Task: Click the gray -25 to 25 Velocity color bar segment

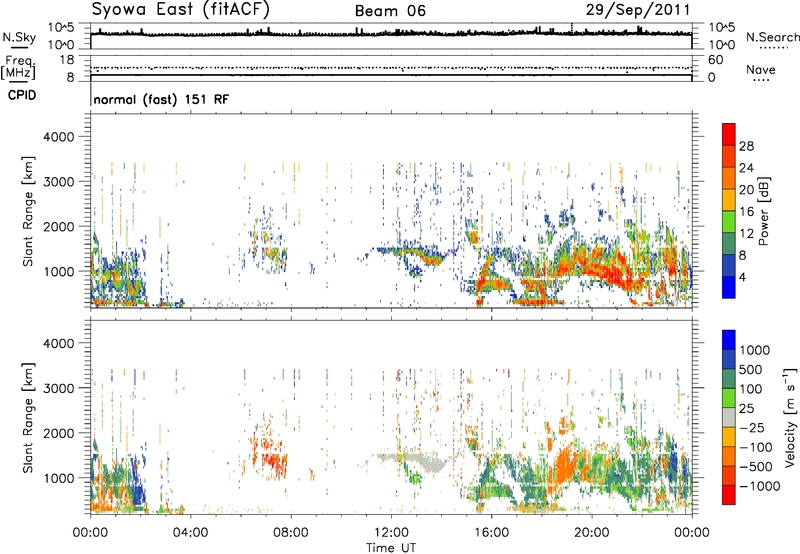Action: tap(729, 417)
